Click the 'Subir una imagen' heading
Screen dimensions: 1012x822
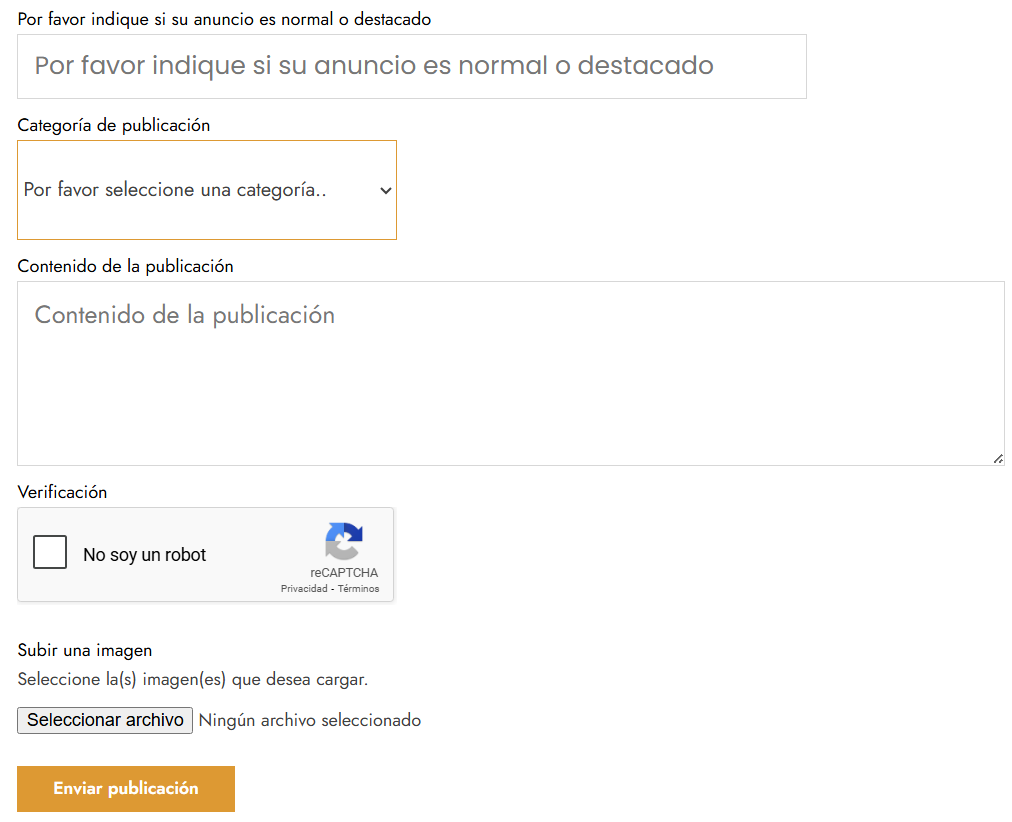tap(84, 650)
